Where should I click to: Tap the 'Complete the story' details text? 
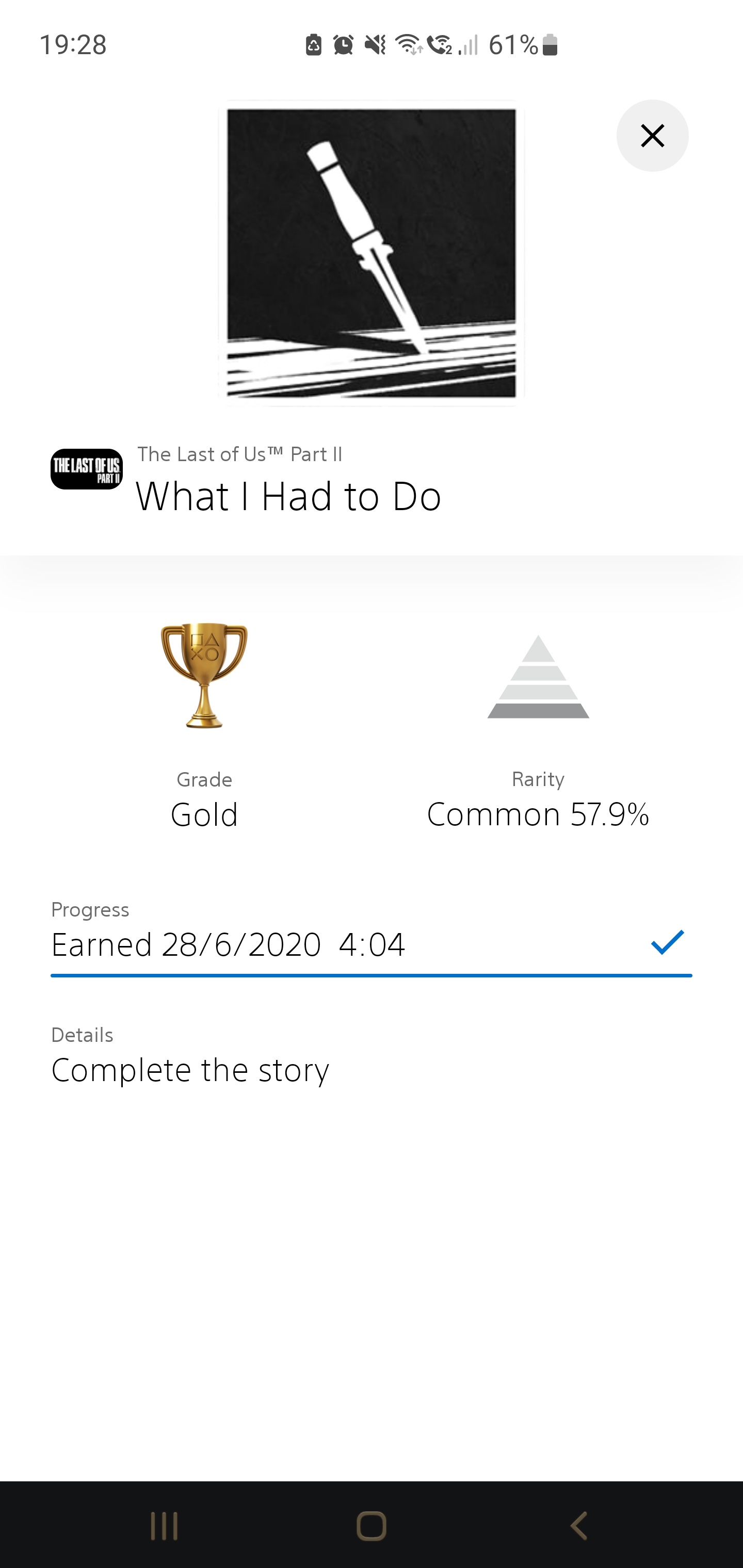(x=190, y=1070)
